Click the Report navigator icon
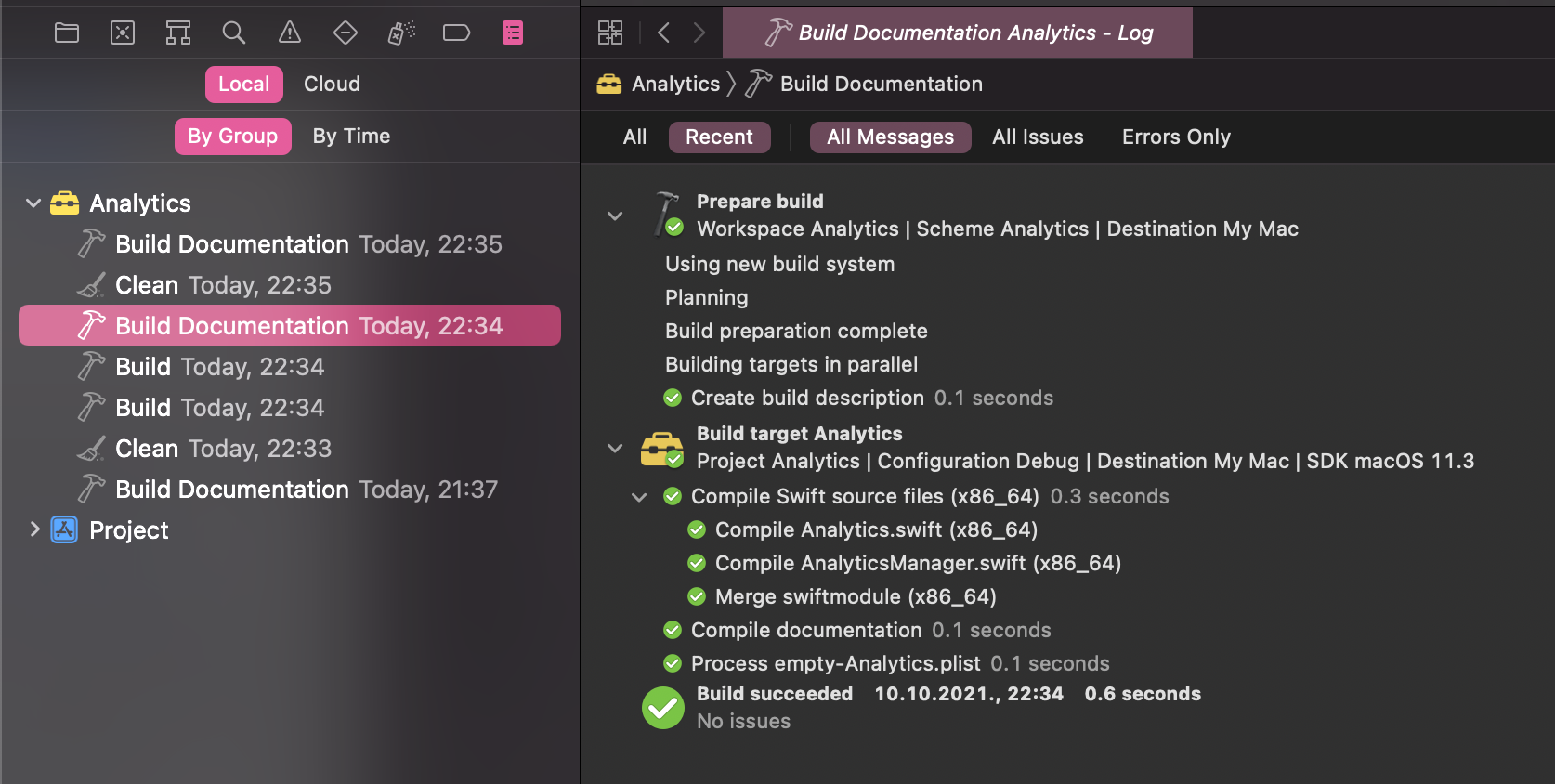This screenshot has height=784, width=1555. coord(513,33)
